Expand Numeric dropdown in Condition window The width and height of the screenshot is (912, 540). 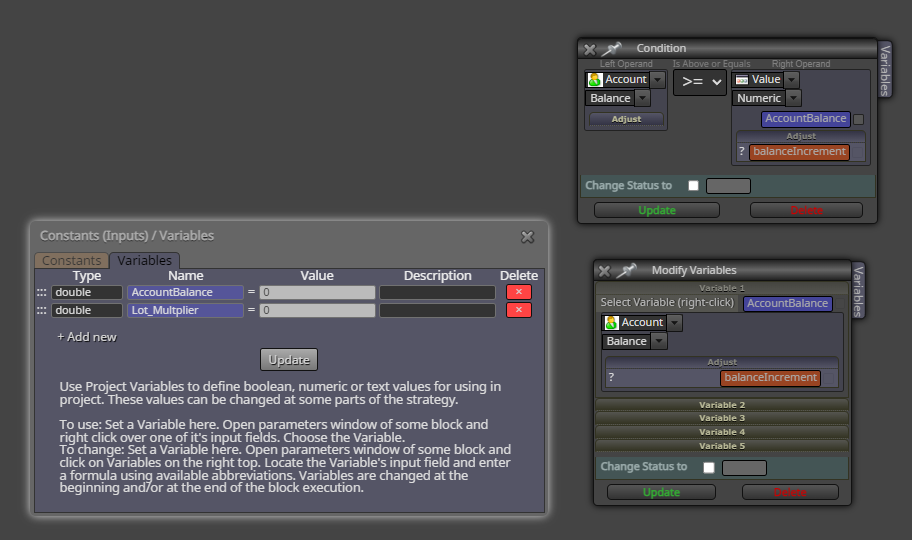point(794,98)
